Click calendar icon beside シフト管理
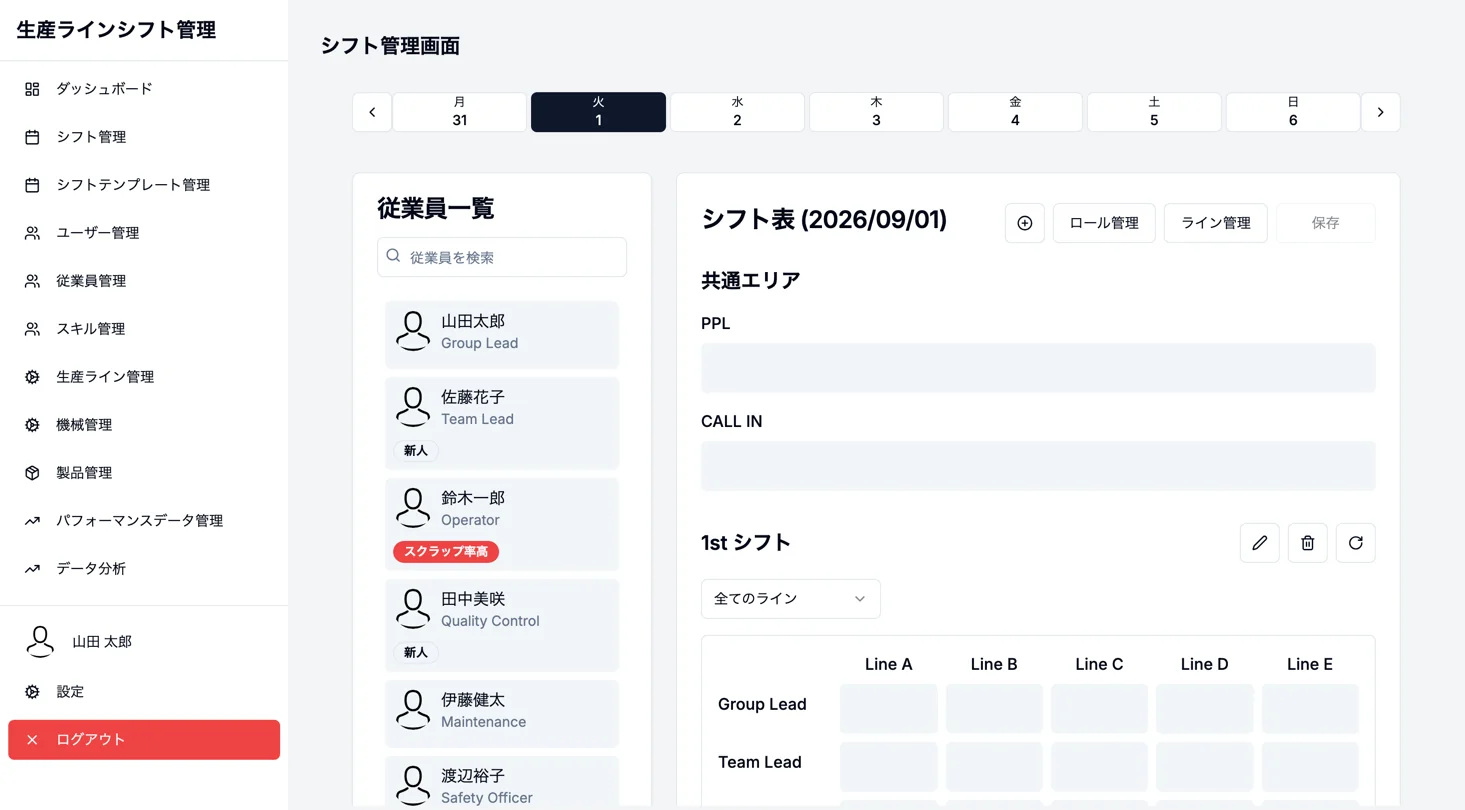This screenshot has height=810, width=1465. 32,137
